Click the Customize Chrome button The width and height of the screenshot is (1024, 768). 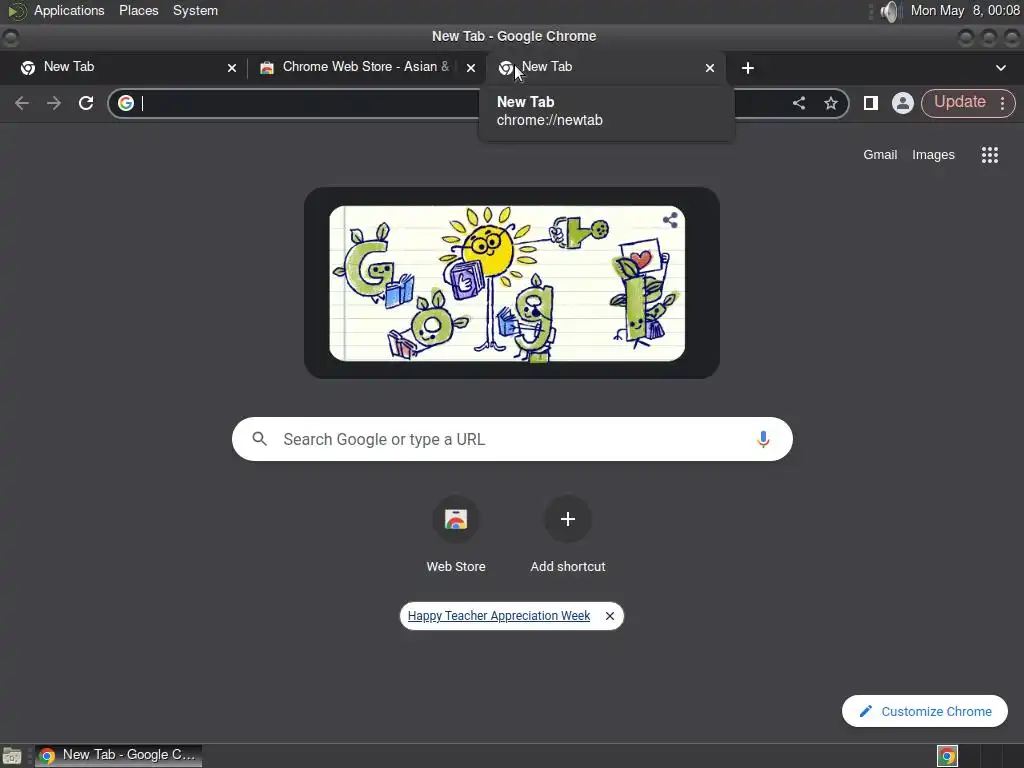point(924,711)
